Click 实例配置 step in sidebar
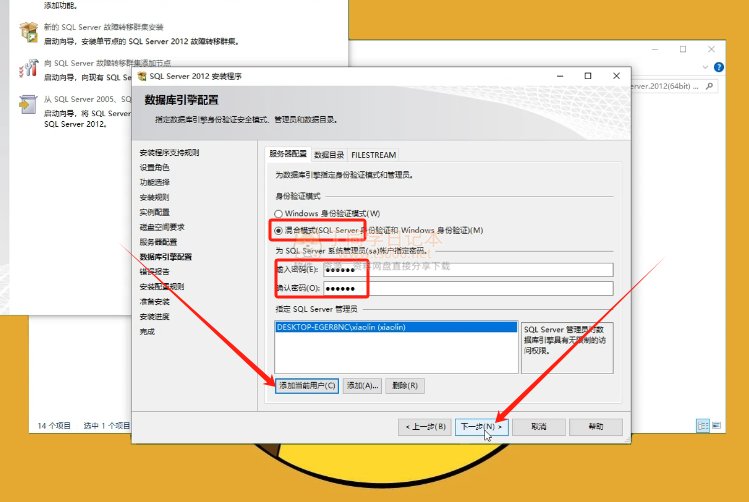 coord(154,212)
